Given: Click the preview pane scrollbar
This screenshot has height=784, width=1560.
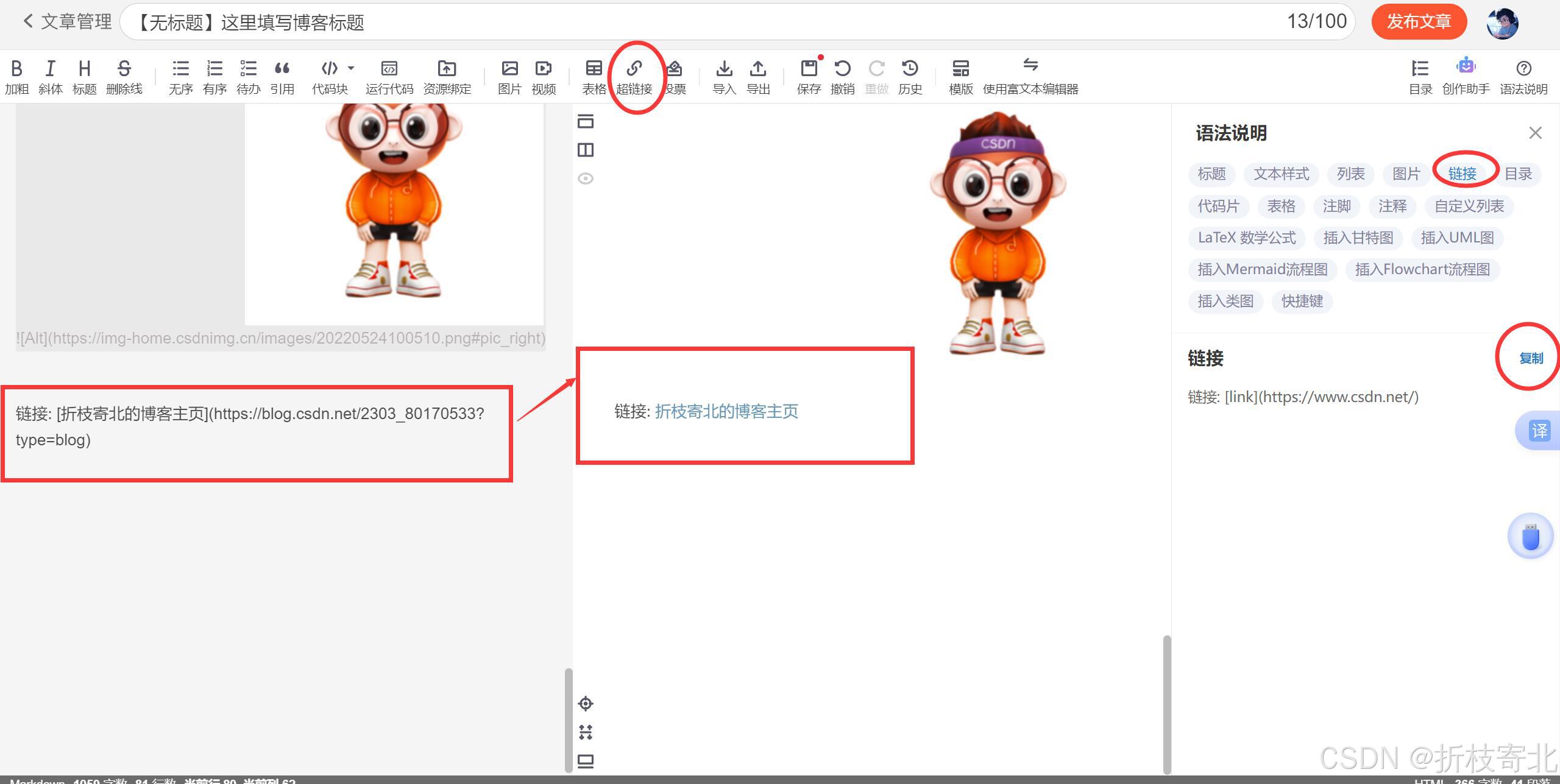Looking at the screenshot, I should (1167, 705).
